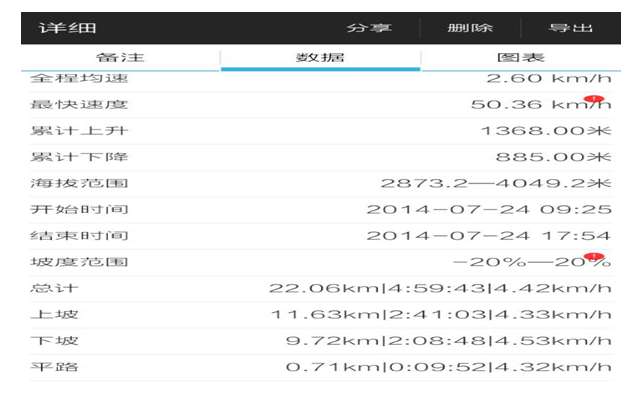Screen dimensions: 634x393
Task: Tap the 下坡 downhill statistics row
Action: pos(321,341)
